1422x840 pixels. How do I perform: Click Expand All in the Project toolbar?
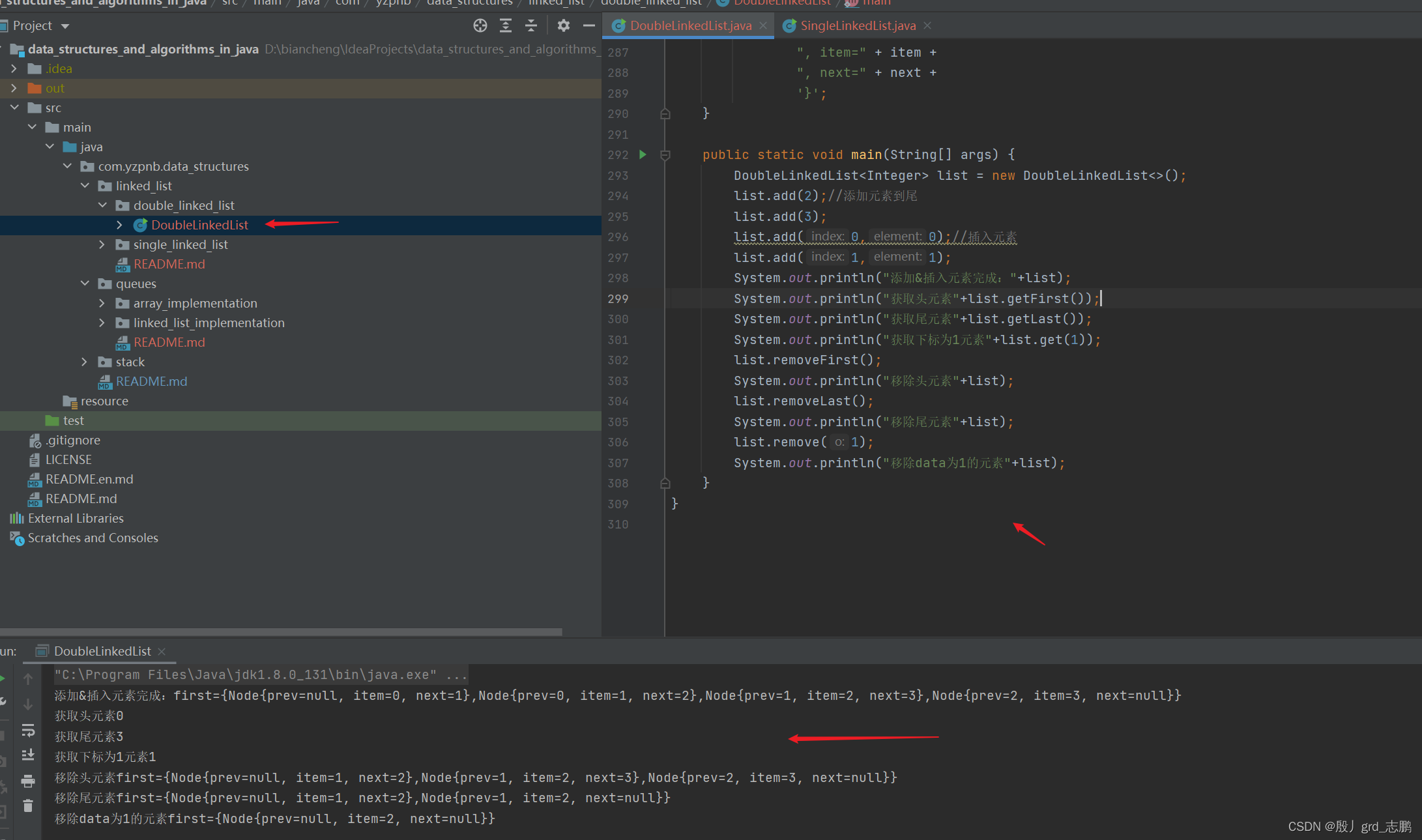tap(506, 25)
